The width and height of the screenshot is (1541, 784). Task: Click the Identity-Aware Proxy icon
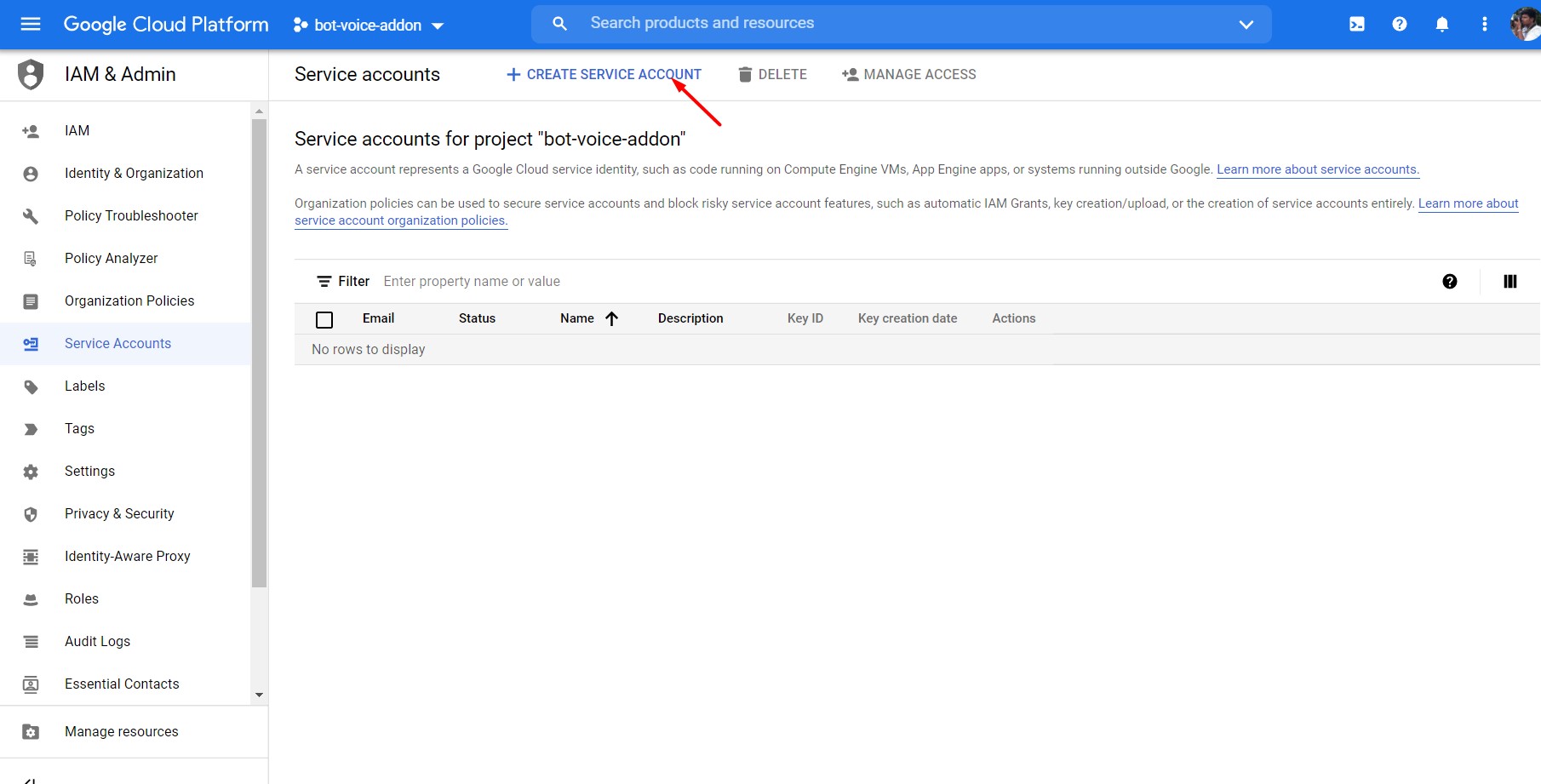tap(31, 557)
